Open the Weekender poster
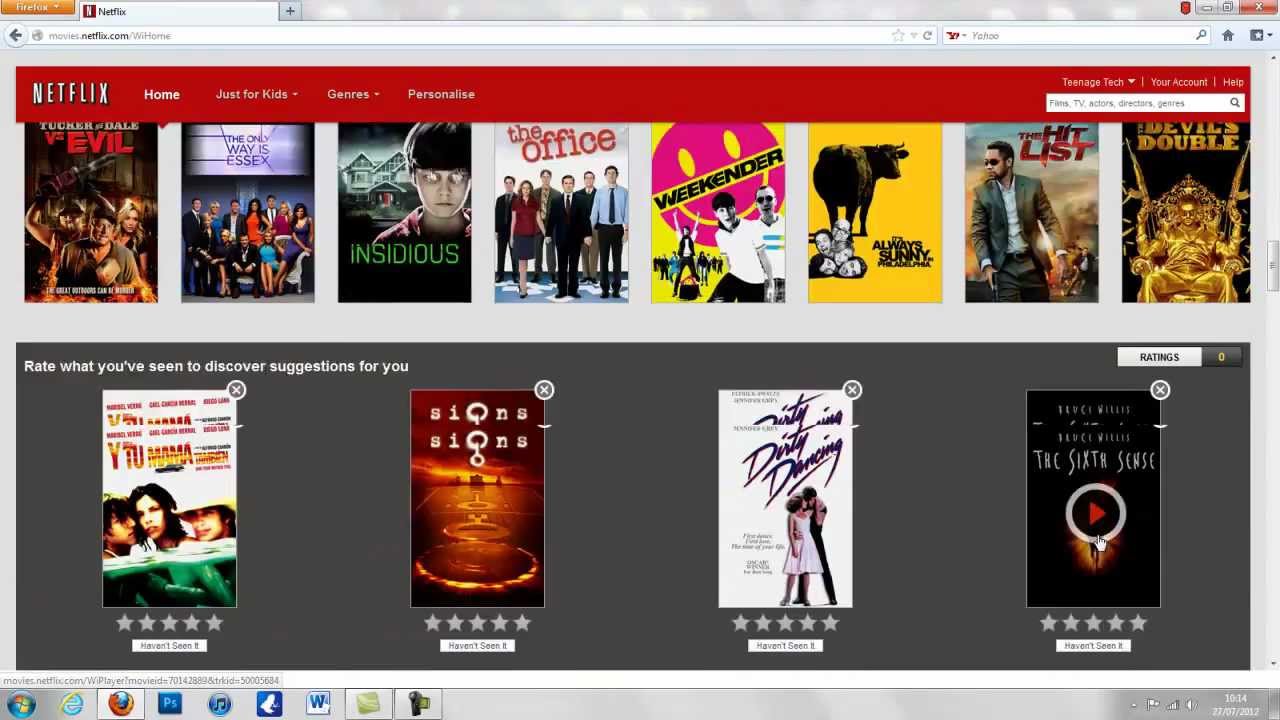This screenshot has width=1280, height=720. point(718,212)
